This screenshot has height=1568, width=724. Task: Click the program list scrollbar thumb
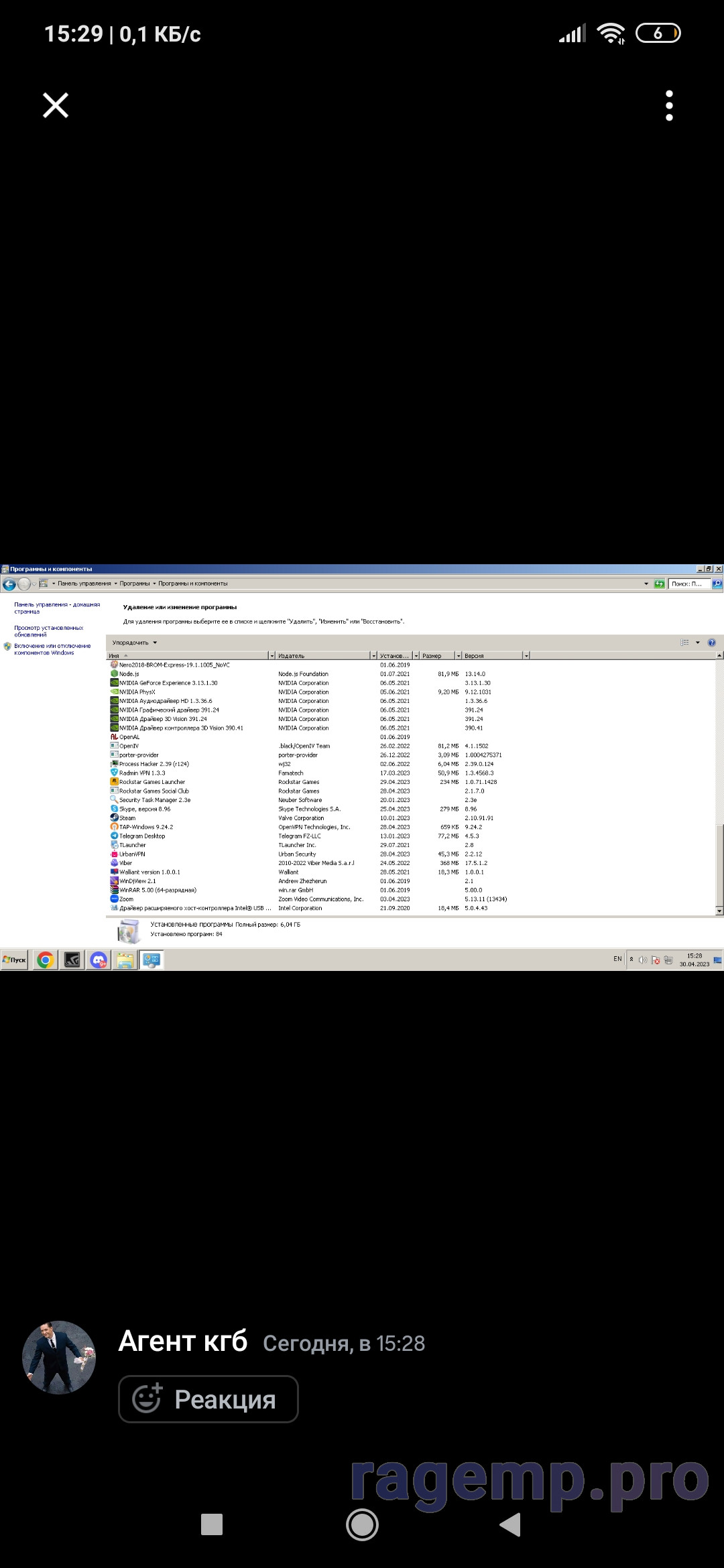click(x=719, y=865)
